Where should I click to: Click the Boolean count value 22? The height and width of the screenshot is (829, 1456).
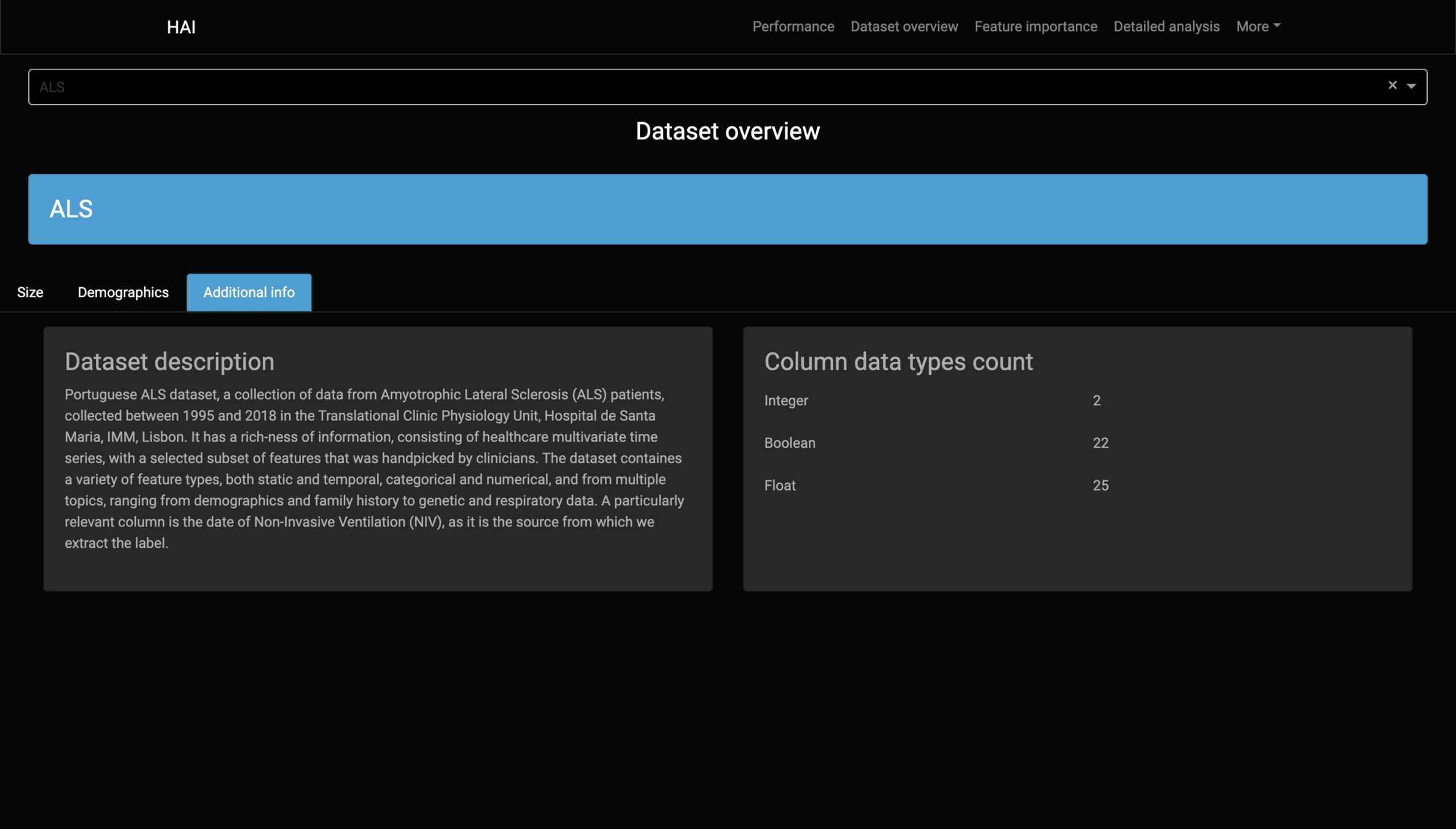1100,443
